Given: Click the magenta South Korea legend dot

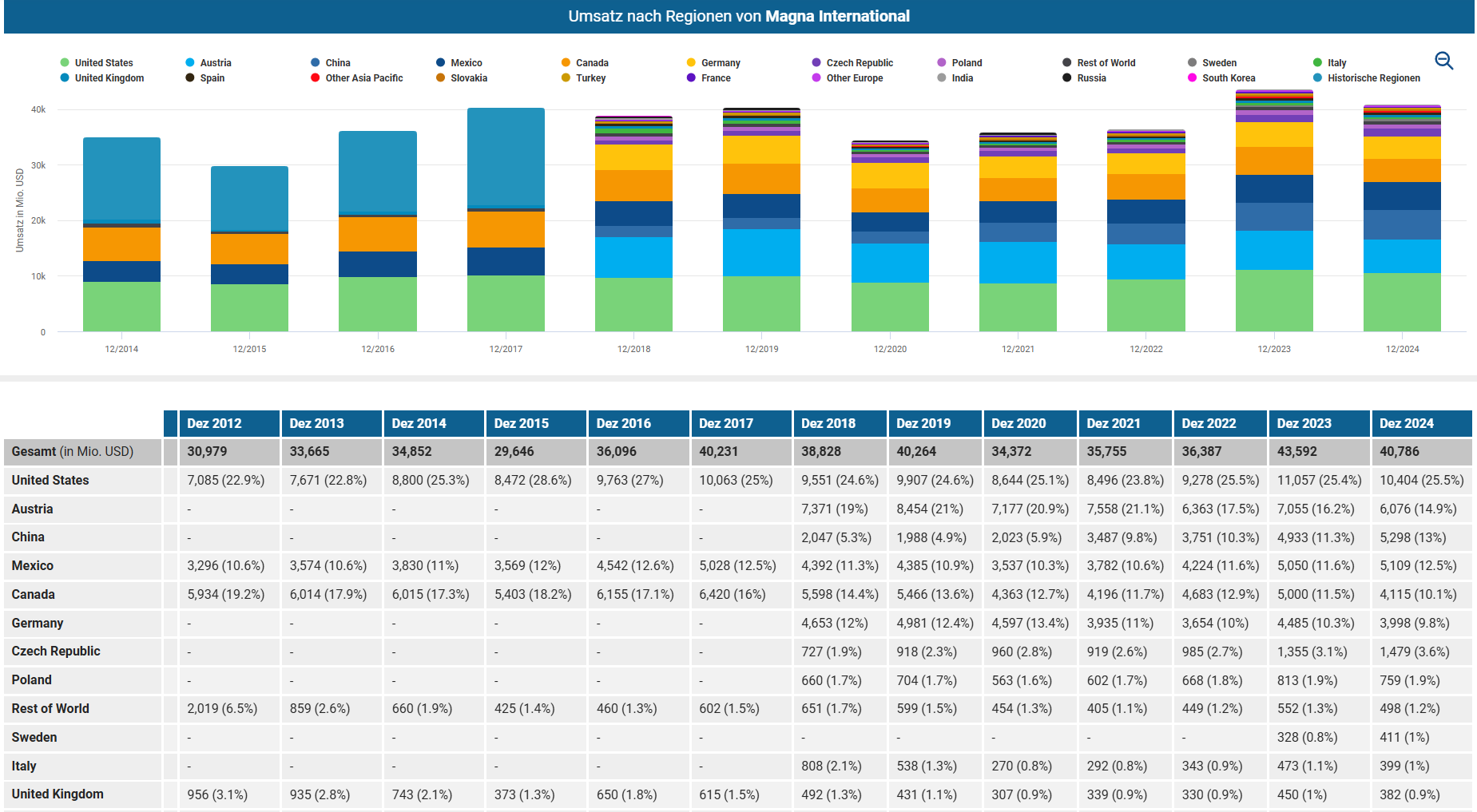Looking at the screenshot, I should [1192, 78].
